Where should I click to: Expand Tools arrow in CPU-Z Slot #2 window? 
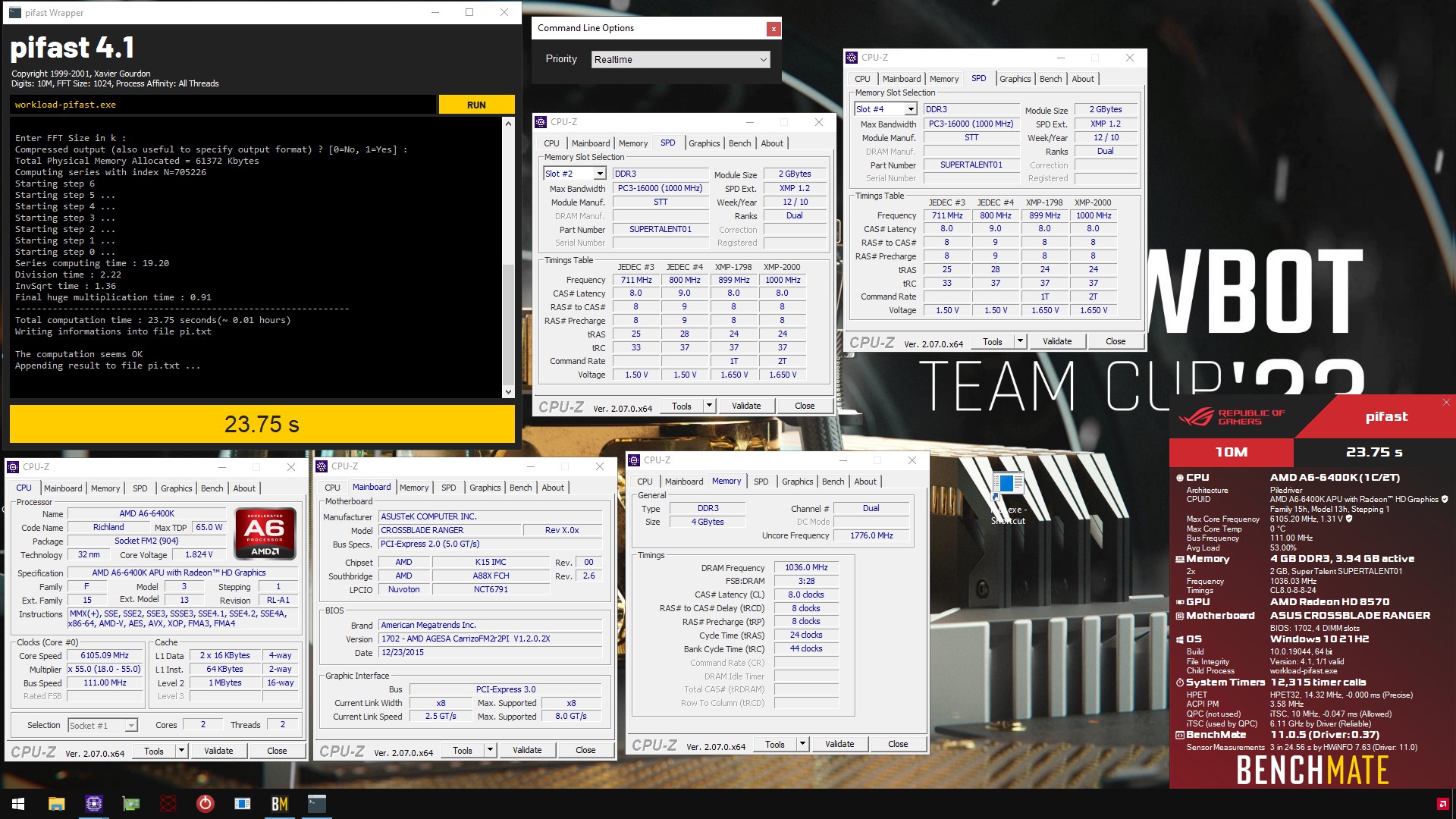point(709,406)
